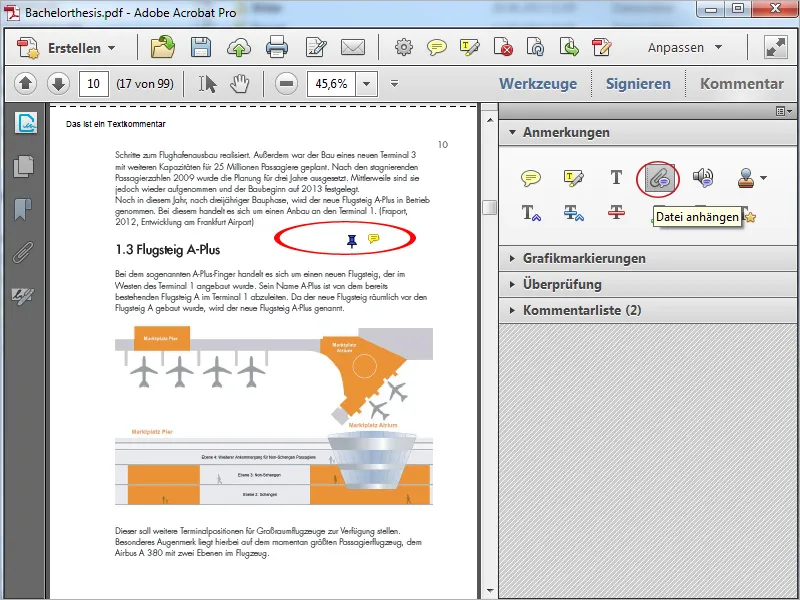Open the pen signature panel in left sidebar
This screenshot has height=600, width=800.
23,295
